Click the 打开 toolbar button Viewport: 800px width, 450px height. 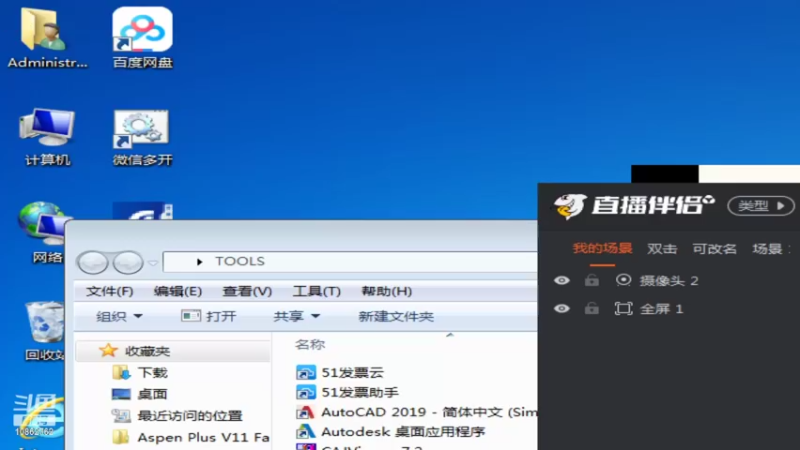pos(209,316)
